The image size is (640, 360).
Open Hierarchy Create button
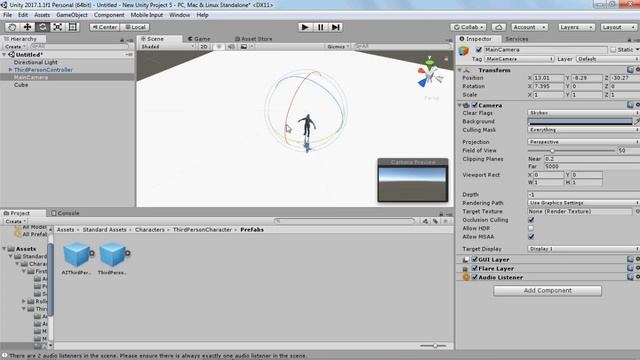pyautogui.click(x=15, y=47)
